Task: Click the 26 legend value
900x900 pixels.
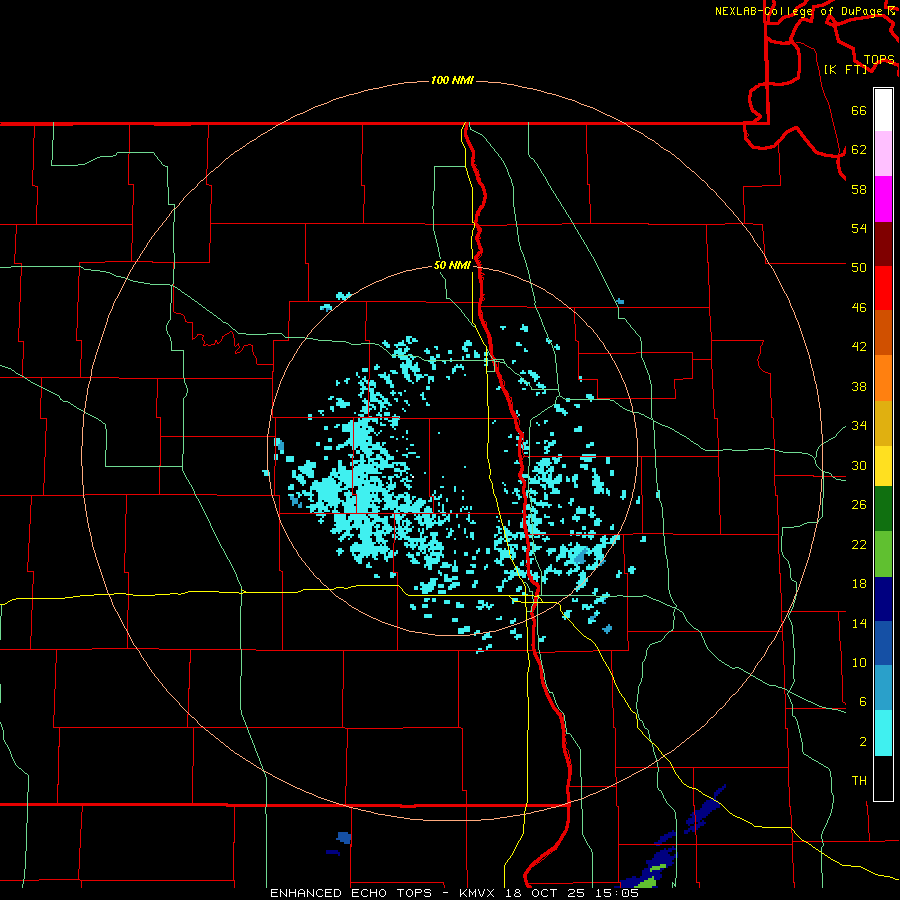Action: coord(859,505)
